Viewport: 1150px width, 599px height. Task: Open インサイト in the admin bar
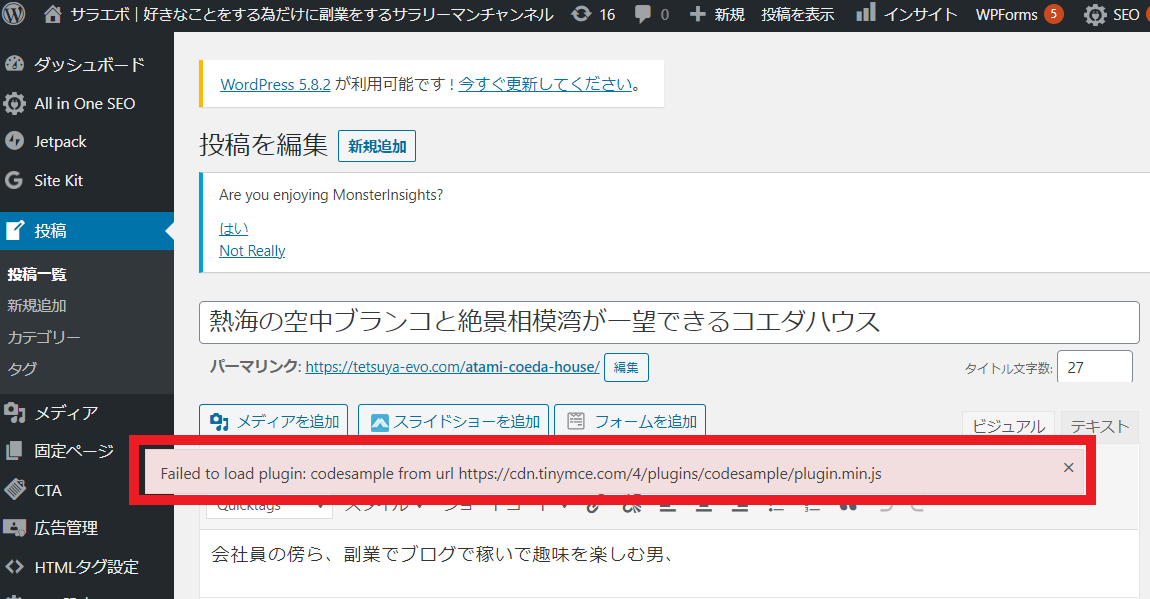tap(907, 14)
